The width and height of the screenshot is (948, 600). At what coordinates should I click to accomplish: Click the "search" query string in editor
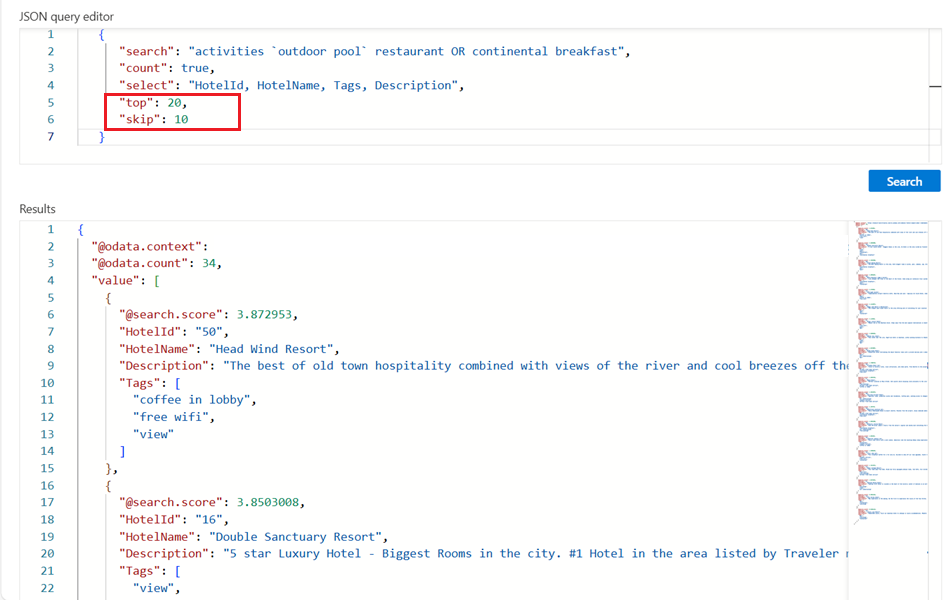click(410, 51)
